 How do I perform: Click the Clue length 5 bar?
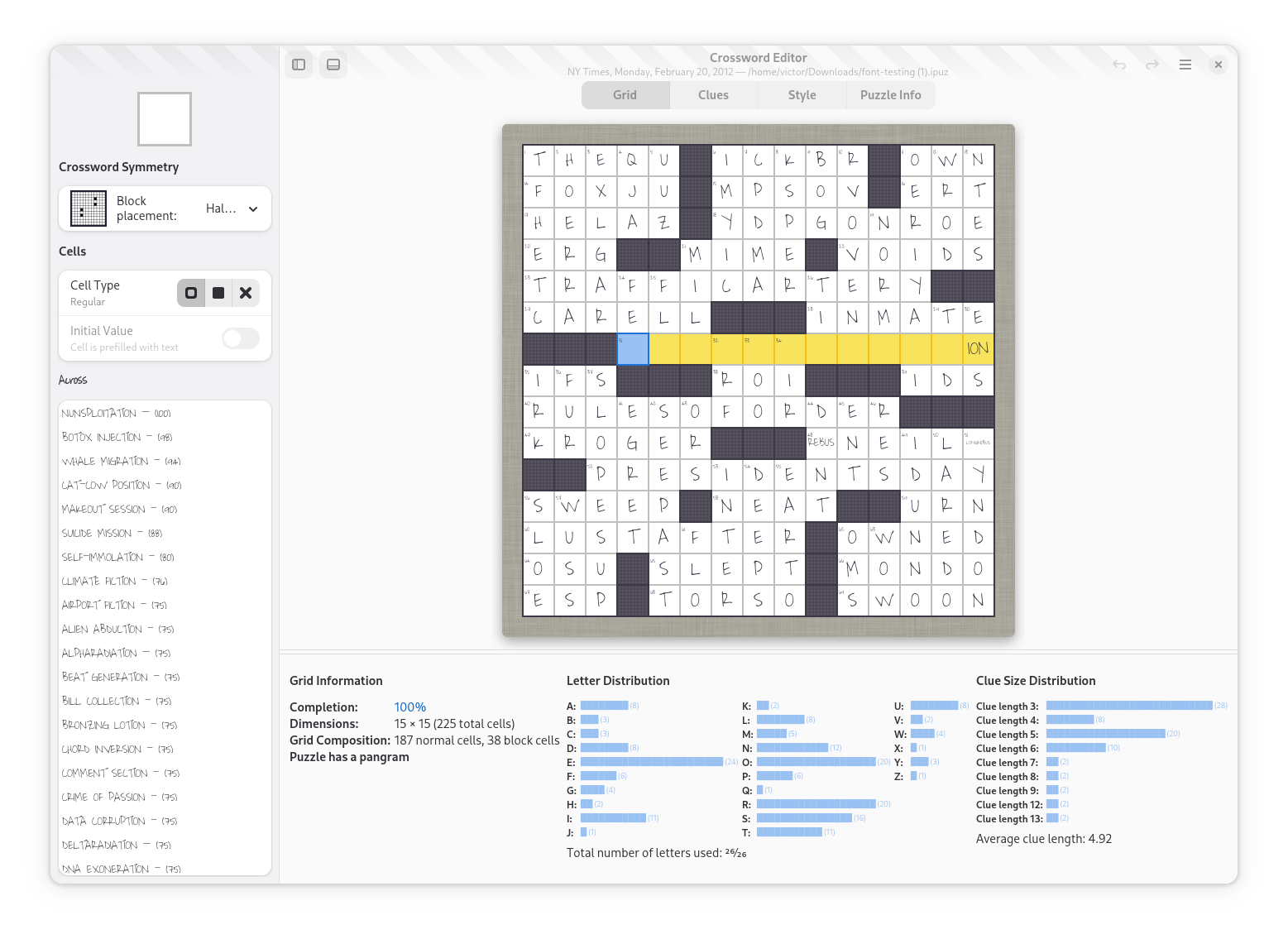click(x=1105, y=734)
